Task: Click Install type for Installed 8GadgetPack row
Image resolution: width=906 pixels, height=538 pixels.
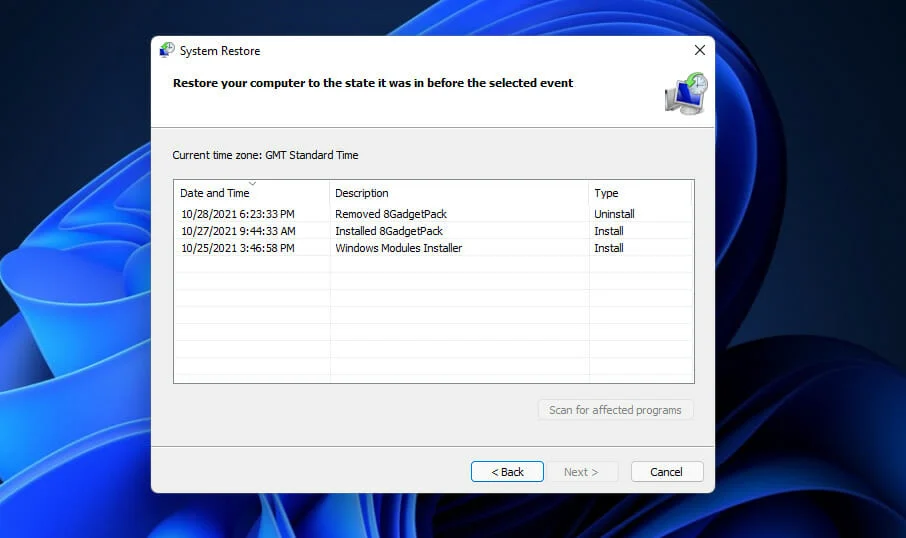Action: 609,231
